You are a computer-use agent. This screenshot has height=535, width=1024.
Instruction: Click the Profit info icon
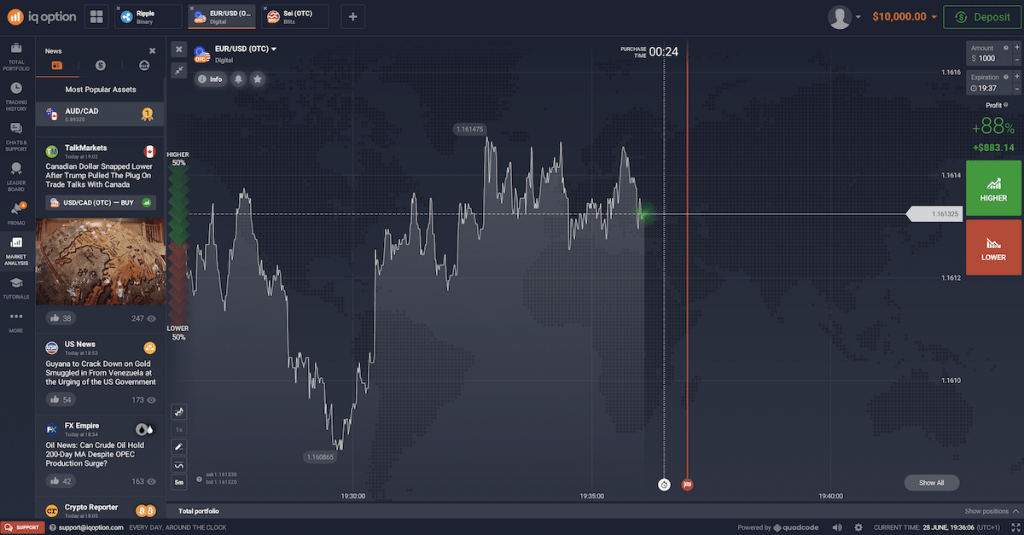click(1006, 105)
